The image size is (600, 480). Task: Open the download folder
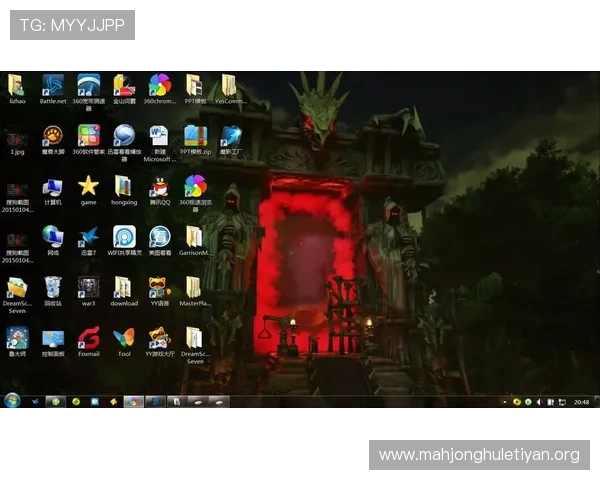click(x=124, y=288)
